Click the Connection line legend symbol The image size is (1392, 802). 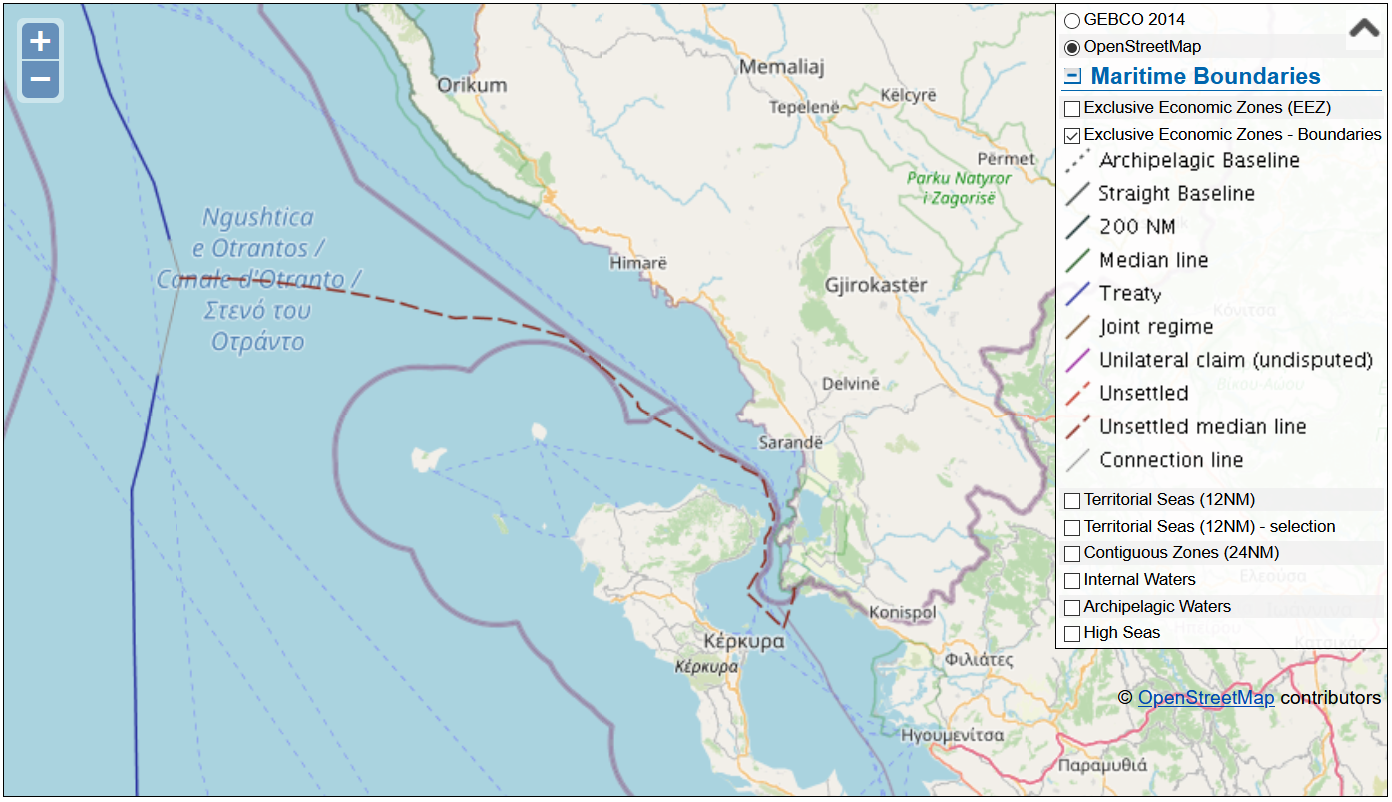(x=1078, y=460)
